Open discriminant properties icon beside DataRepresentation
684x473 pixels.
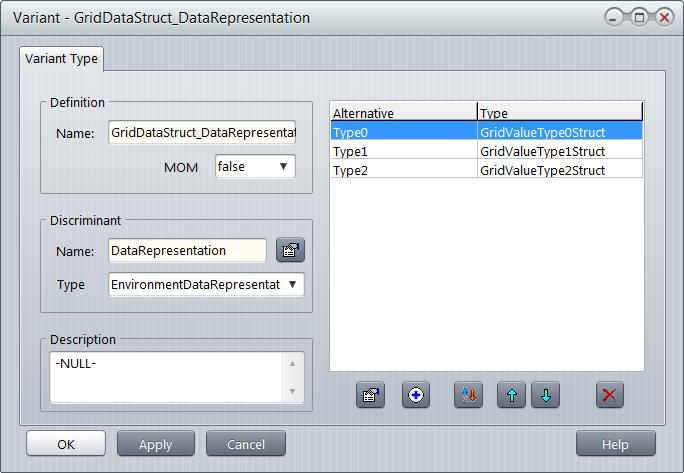click(289, 251)
